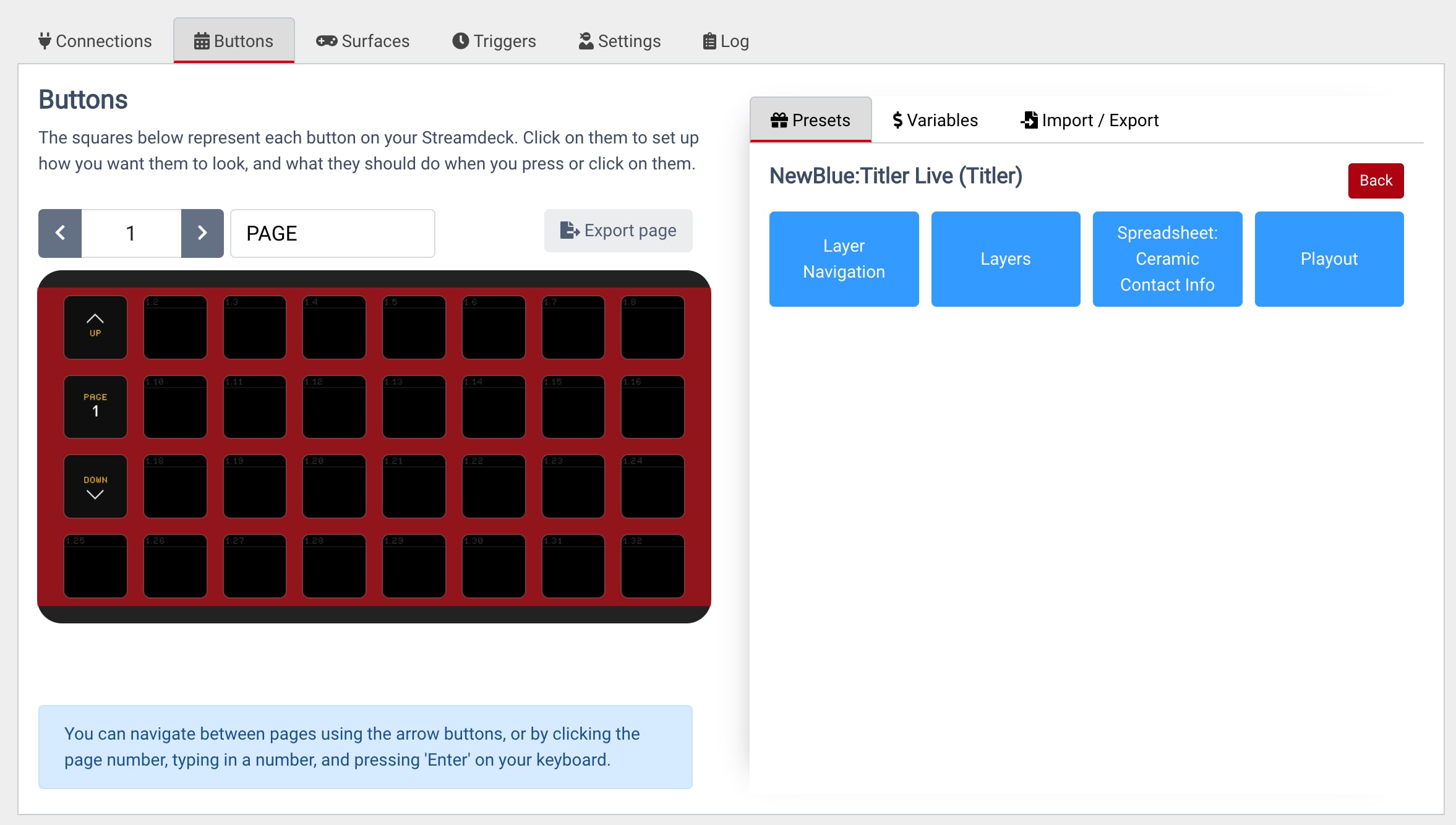Open the Triggers tab
The height and width of the screenshot is (825, 1456).
coord(494,41)
